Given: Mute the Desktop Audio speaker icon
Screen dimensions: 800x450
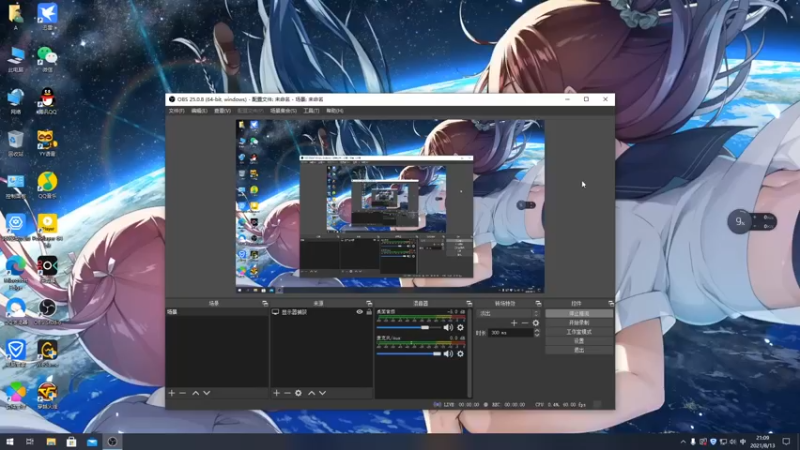Looking at the screenshot, I should coord(448,328).
